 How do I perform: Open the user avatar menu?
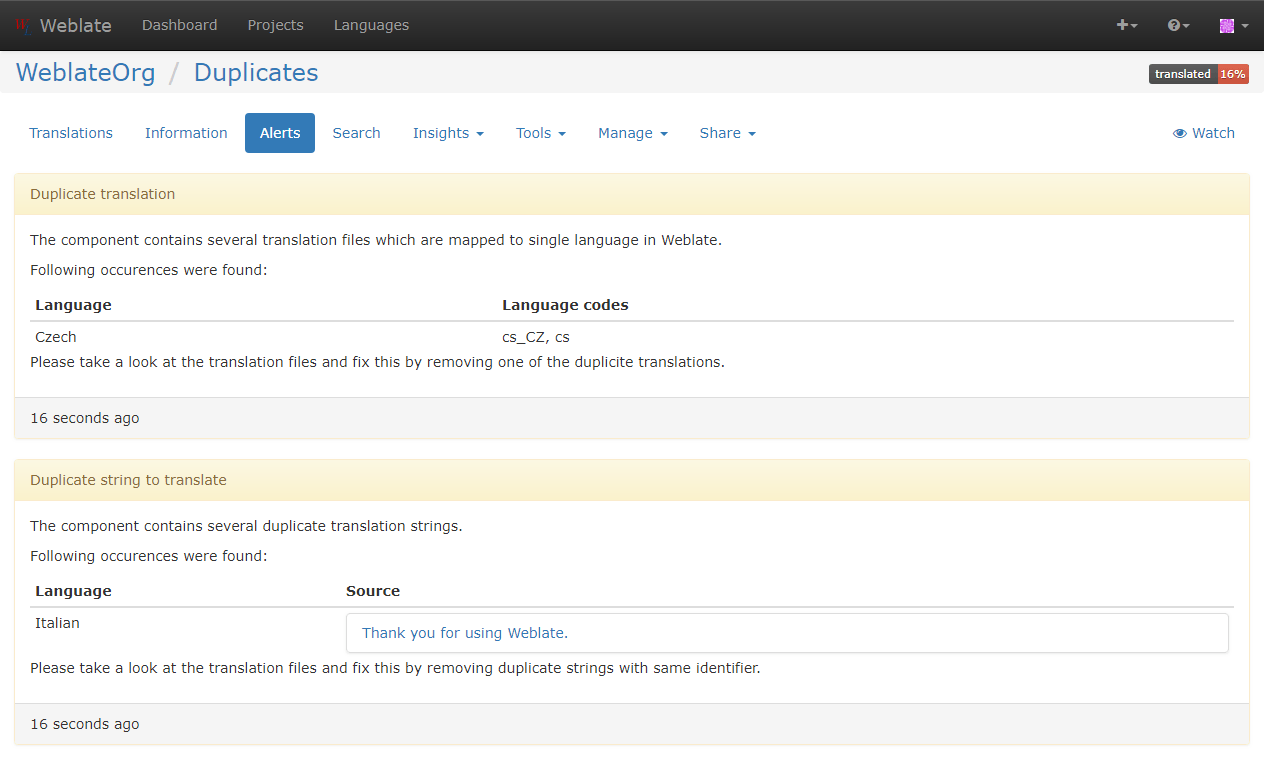pyautogui.click(x=1233, y=25)
